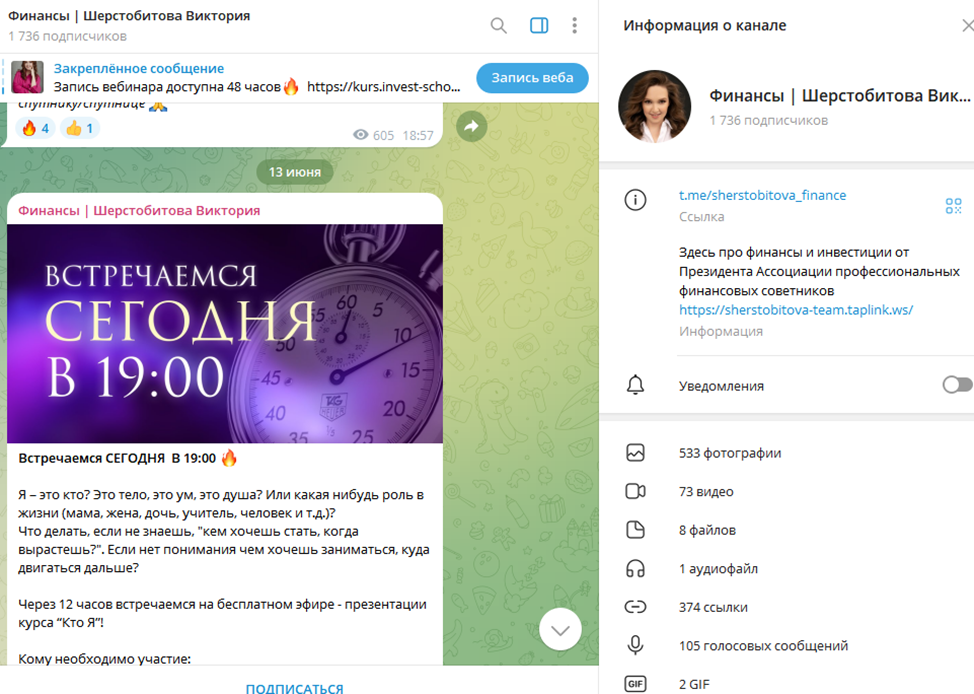This screenshot has height=694, width=974.
Task: Click the "Запись веба" pinned button
Action: (532, 78)
